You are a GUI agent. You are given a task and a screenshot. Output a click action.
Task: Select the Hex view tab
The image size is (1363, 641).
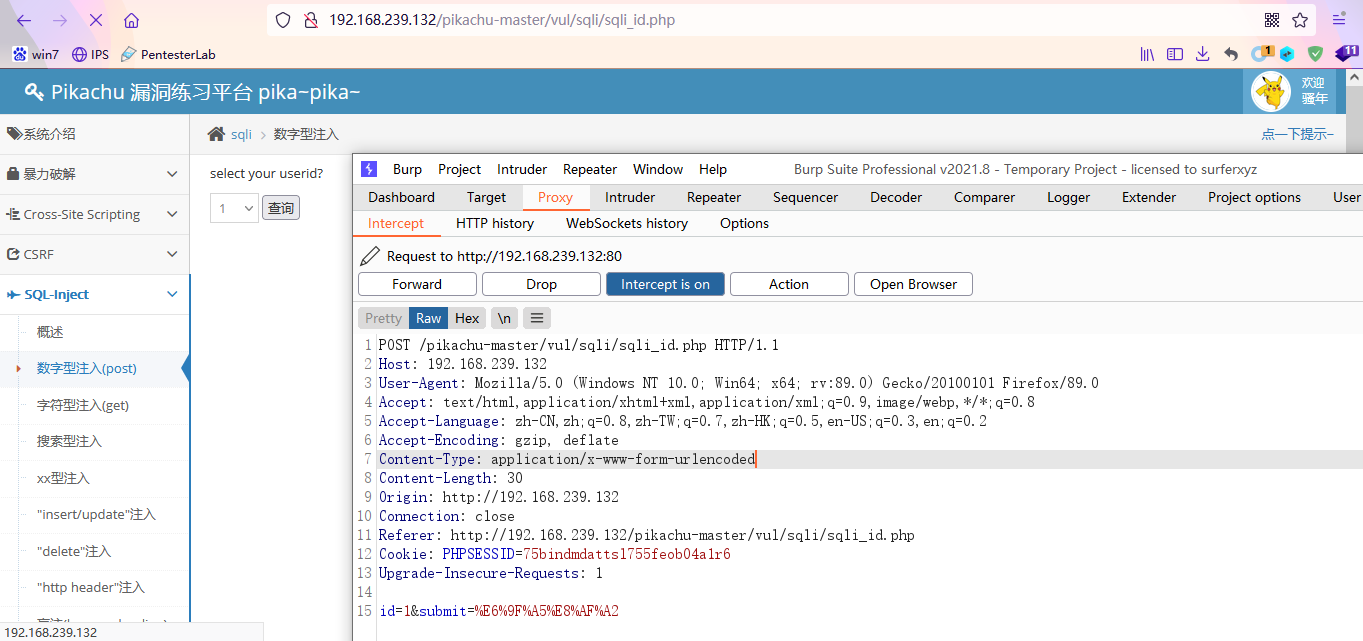tap(467, 318)
